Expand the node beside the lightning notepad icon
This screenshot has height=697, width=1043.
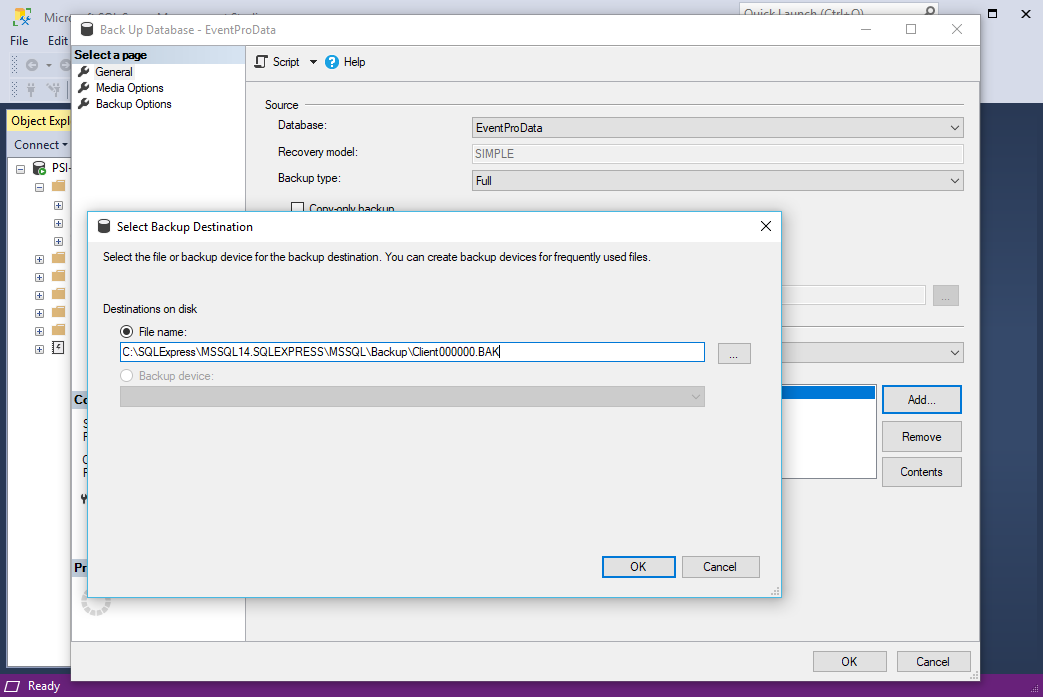39,349
